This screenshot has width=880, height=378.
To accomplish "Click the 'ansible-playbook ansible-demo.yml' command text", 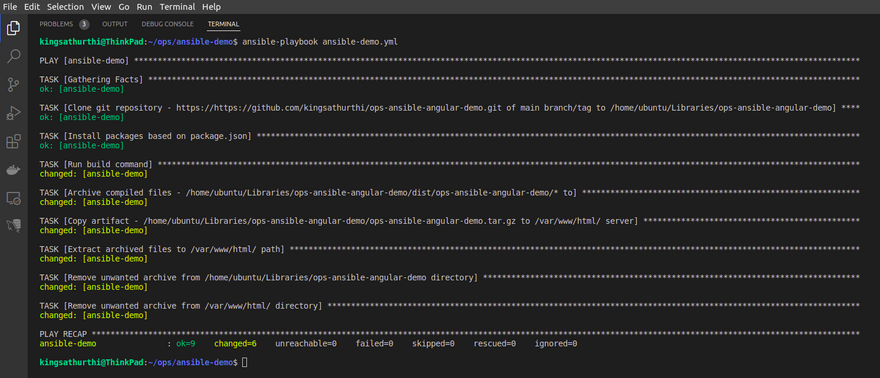I will 320,42.
